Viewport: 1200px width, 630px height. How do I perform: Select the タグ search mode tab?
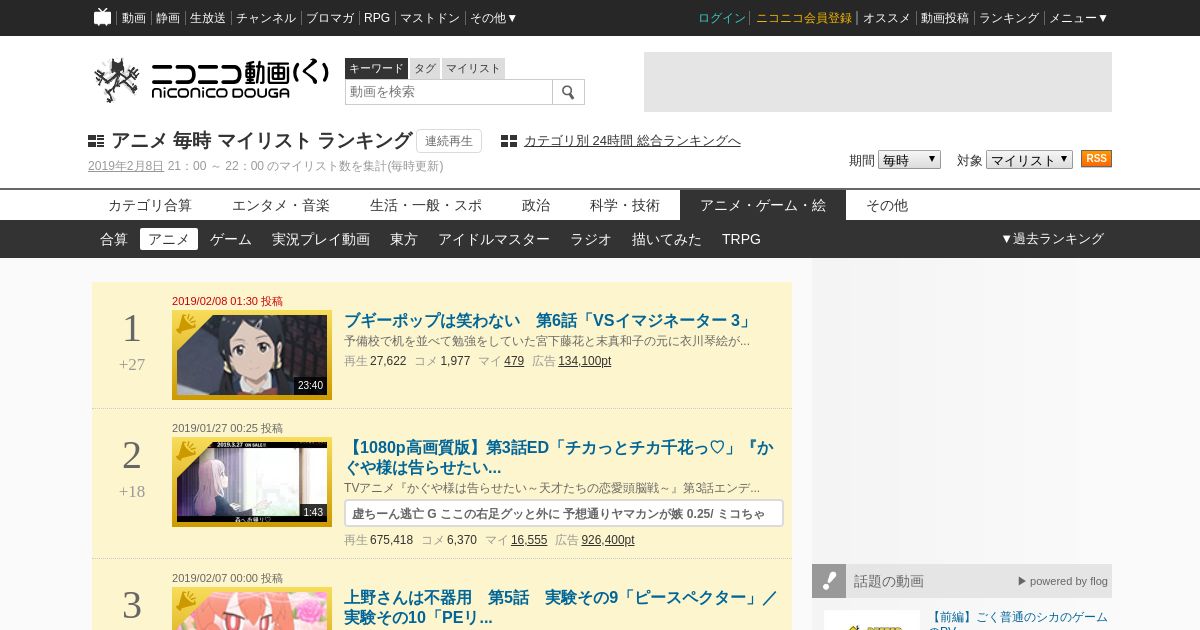coord(425,68)
